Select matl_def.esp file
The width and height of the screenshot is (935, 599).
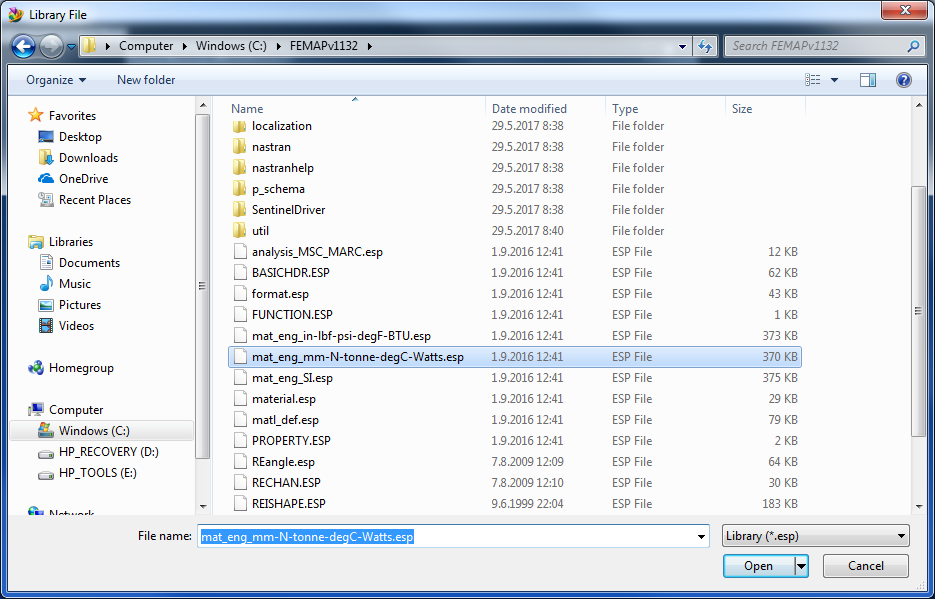point(515,420)
